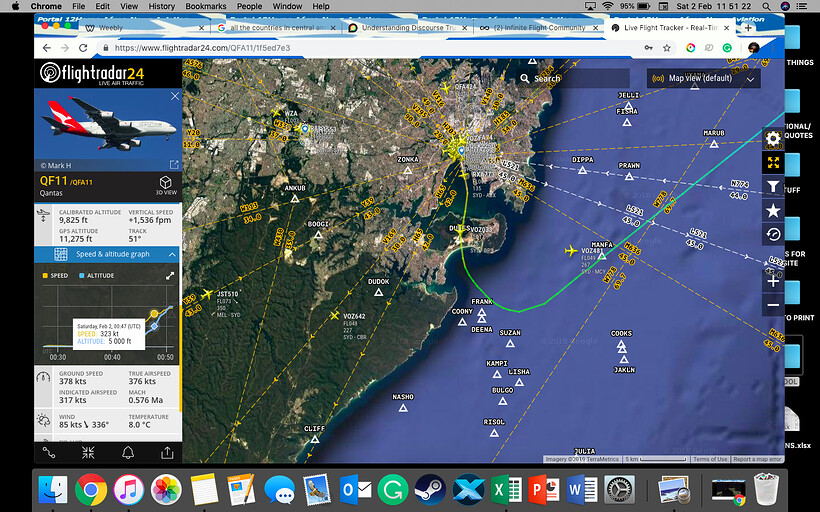Click the 9,825 ft calibrated altitude value
This screenshot has width=820, height=512.
click(x=73, y=220)
